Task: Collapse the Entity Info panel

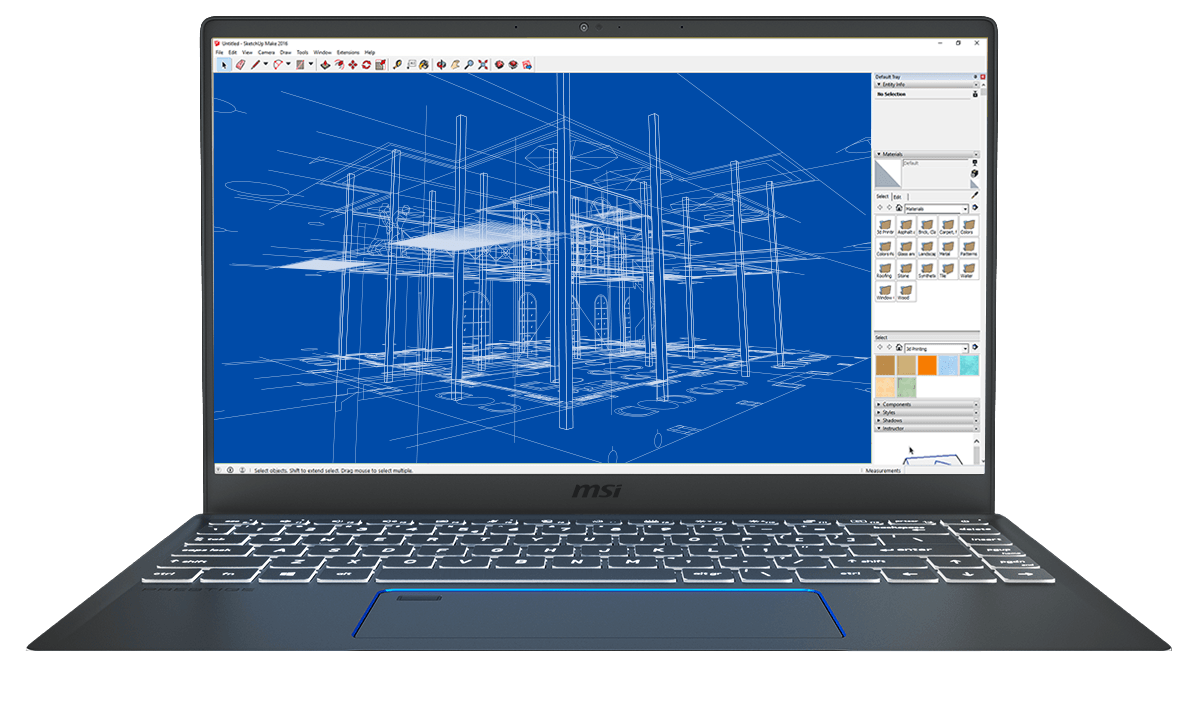Action: click(878, 85)
